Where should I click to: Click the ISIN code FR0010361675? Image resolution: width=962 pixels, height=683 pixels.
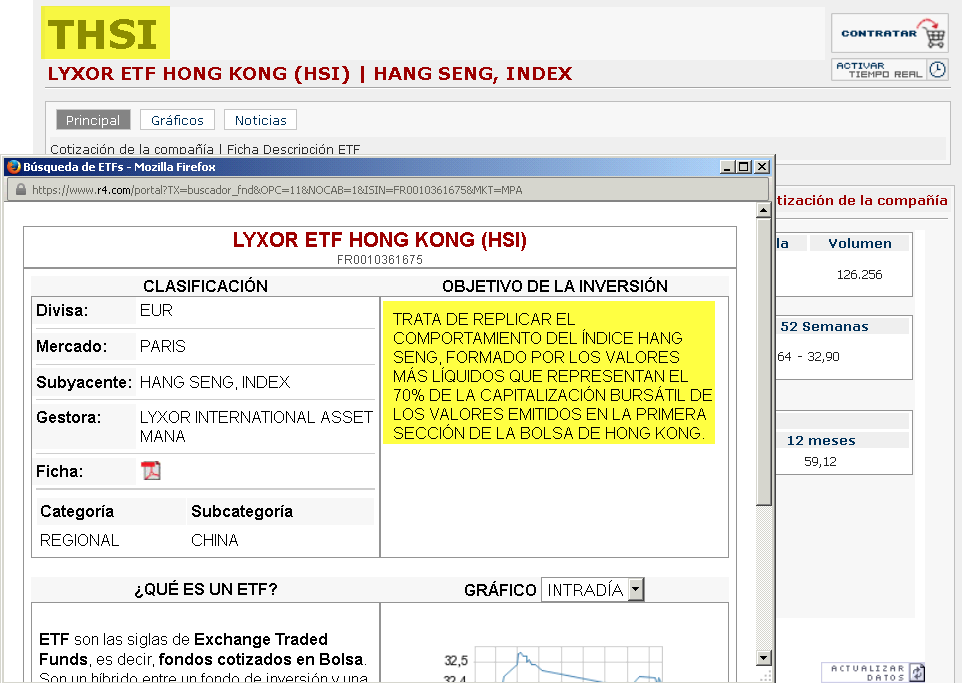(380, 260)
